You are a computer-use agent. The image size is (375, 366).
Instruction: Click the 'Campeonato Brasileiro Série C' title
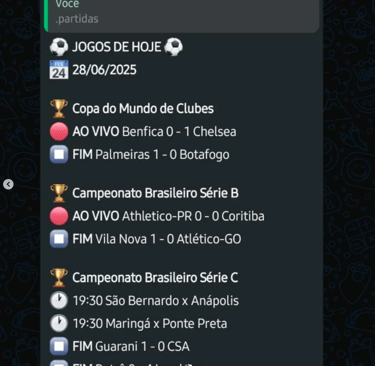[155, 278]
